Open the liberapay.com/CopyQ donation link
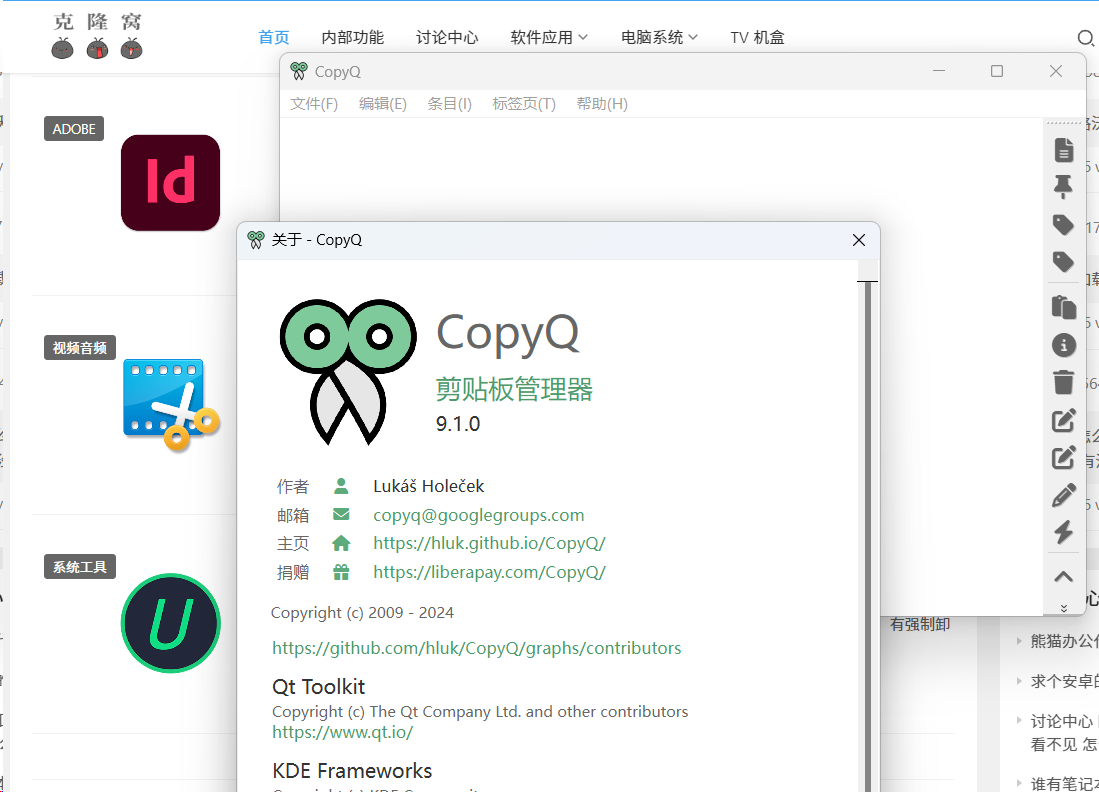This screenshot has height=792, width=1099. point(489,572)
